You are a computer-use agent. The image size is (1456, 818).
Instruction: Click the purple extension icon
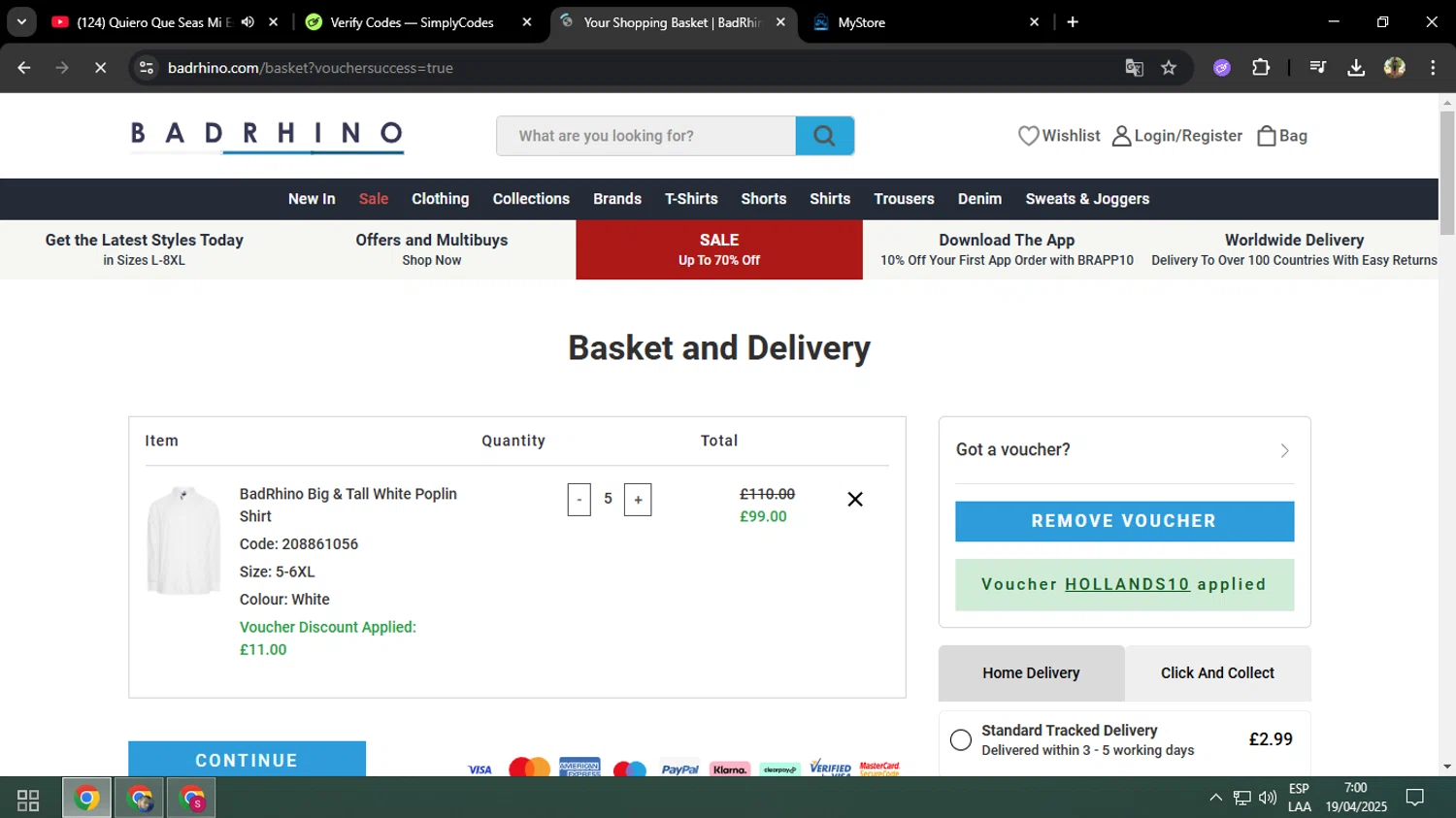(1222, 68)
